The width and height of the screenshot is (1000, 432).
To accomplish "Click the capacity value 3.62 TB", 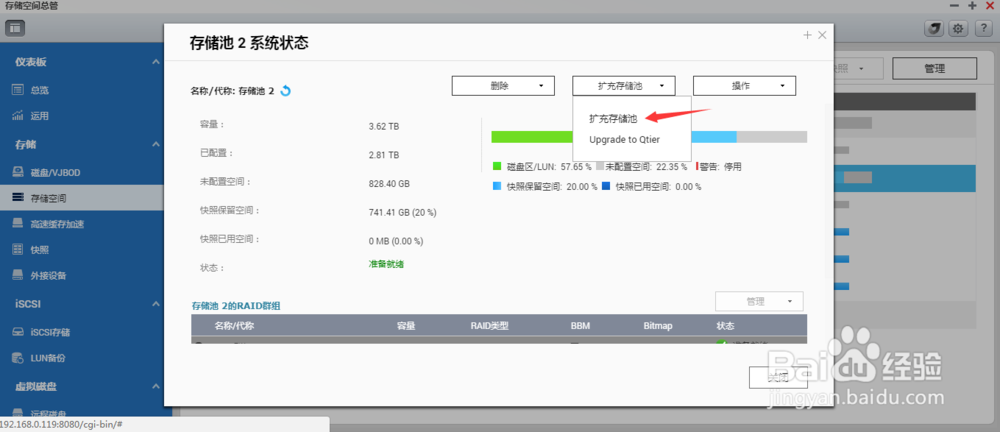I will click(x=384, y=126).
